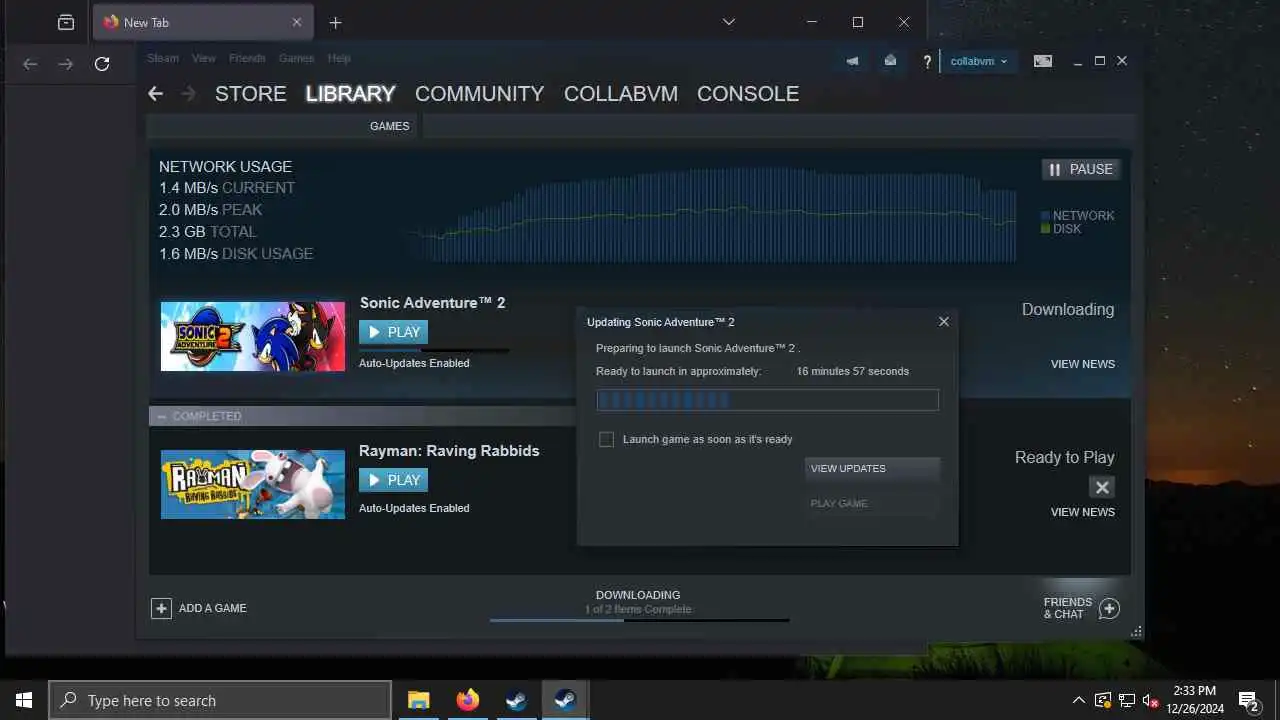Open the Friends menu
The width and height of the screenshot is (1280, 720).
pos(247,58)
